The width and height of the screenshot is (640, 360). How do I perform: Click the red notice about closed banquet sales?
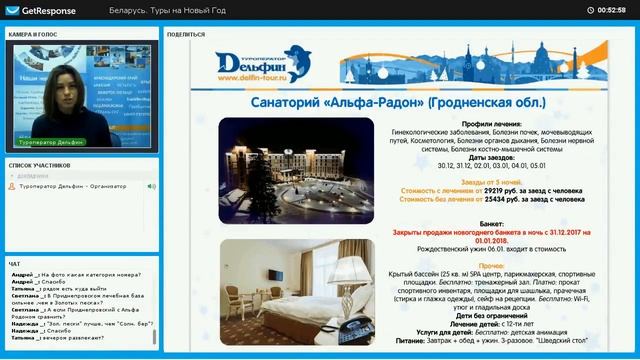tap(492, 236)
